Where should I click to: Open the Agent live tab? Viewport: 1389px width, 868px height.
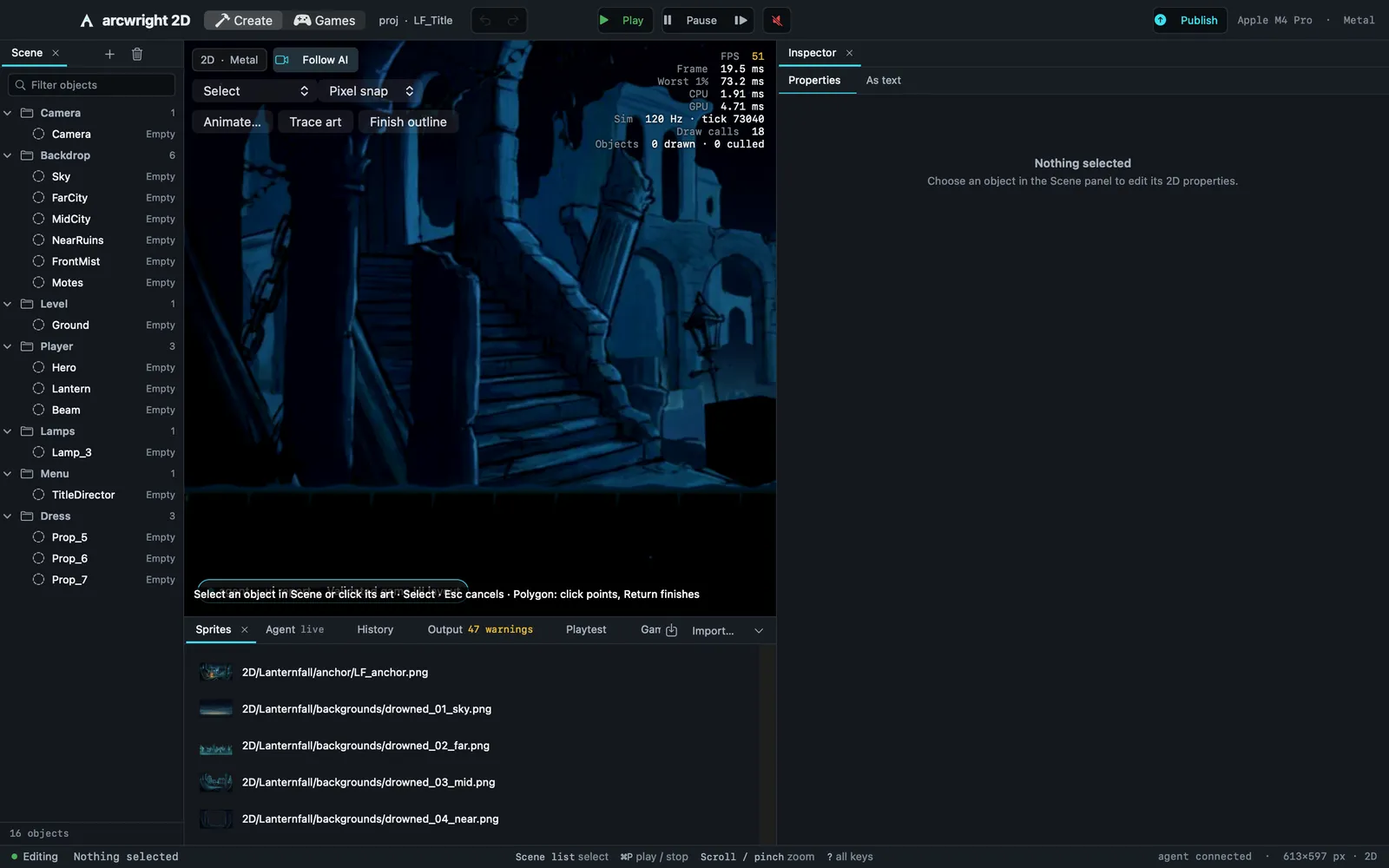294,629
